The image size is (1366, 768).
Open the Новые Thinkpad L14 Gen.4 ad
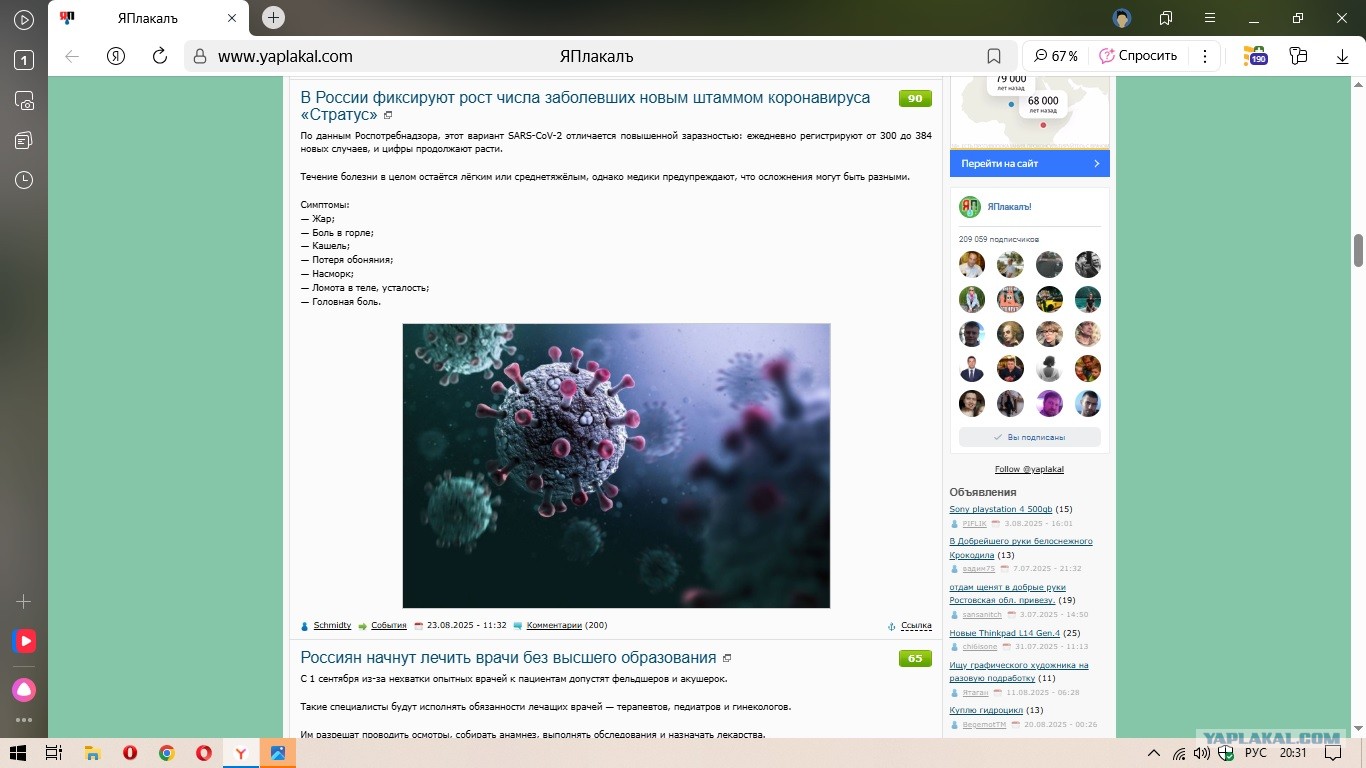coord(1004,633)
